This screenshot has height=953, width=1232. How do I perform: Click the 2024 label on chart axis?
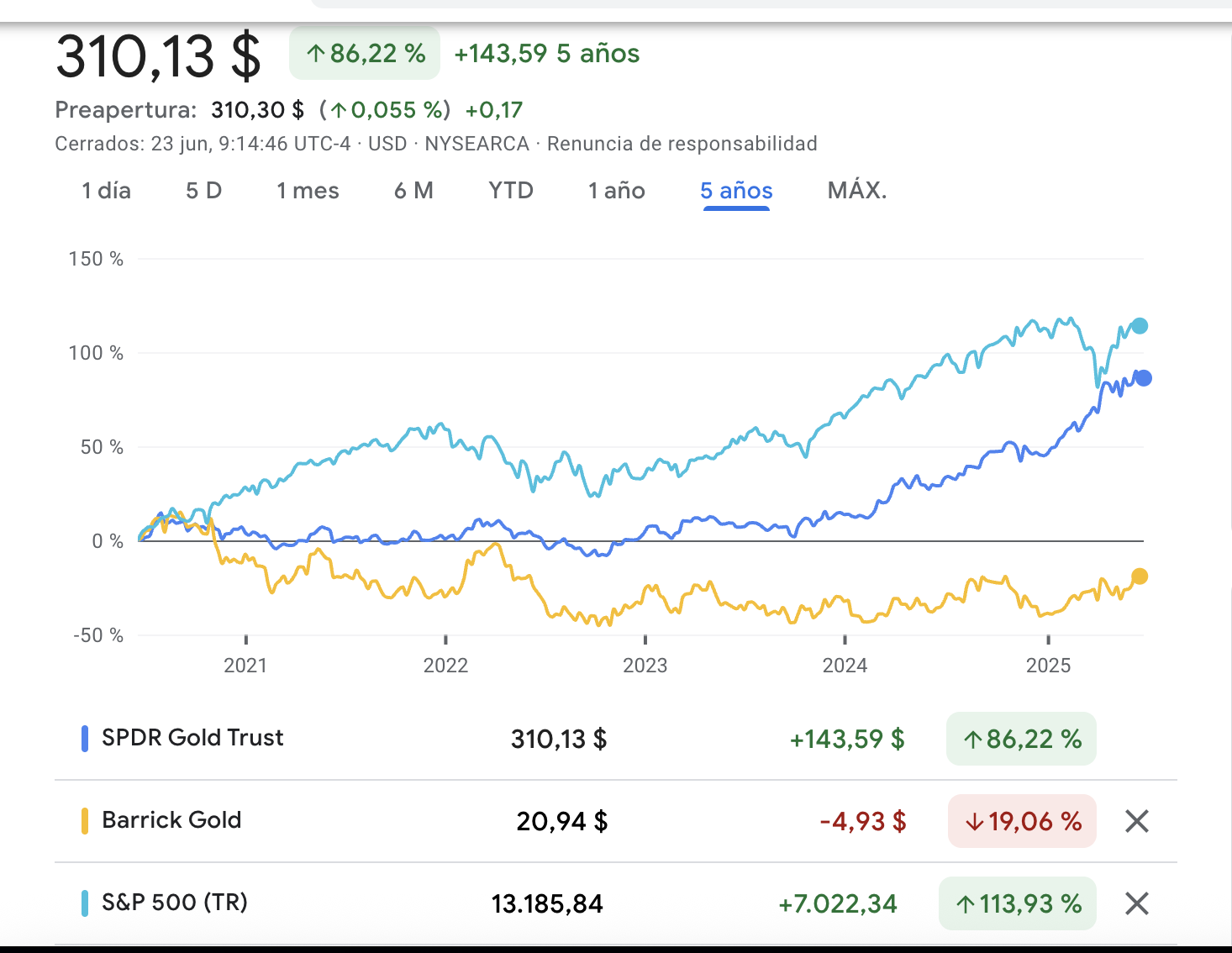click(x=845, y=666)
